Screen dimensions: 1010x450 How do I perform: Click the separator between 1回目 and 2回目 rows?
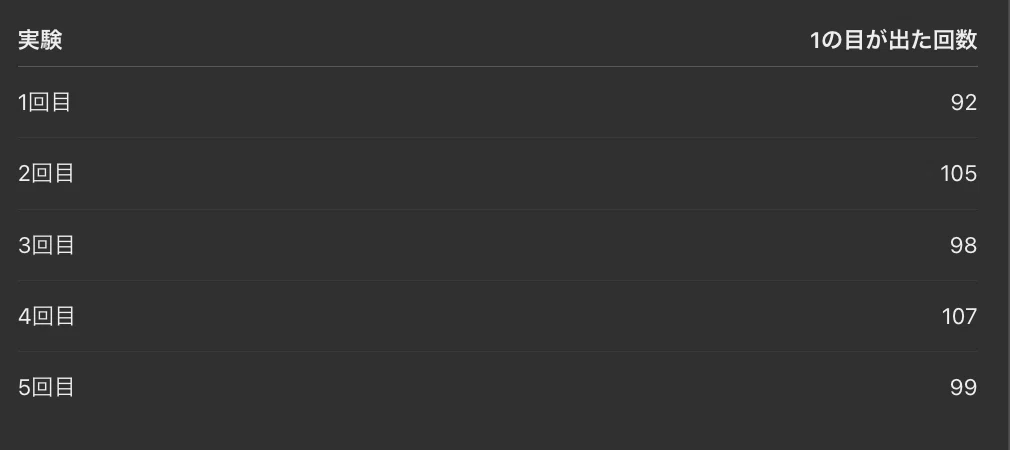498,138
